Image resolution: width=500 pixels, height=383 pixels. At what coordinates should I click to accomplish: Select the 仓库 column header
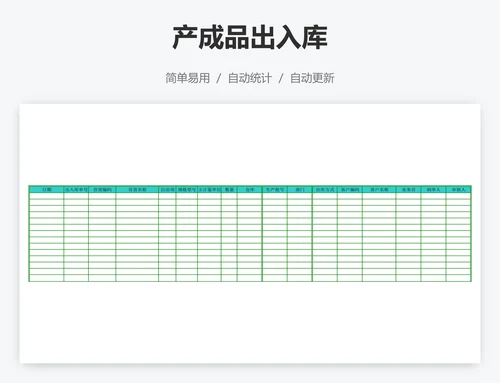click(250, 190)
